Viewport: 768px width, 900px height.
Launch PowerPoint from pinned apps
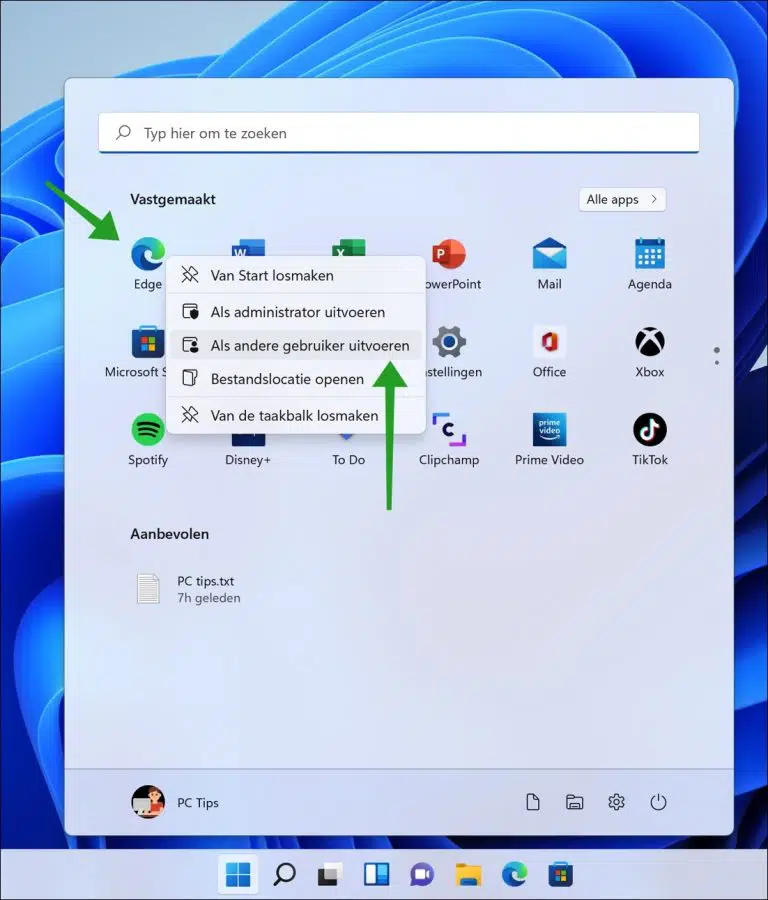(x=449, y=254)
